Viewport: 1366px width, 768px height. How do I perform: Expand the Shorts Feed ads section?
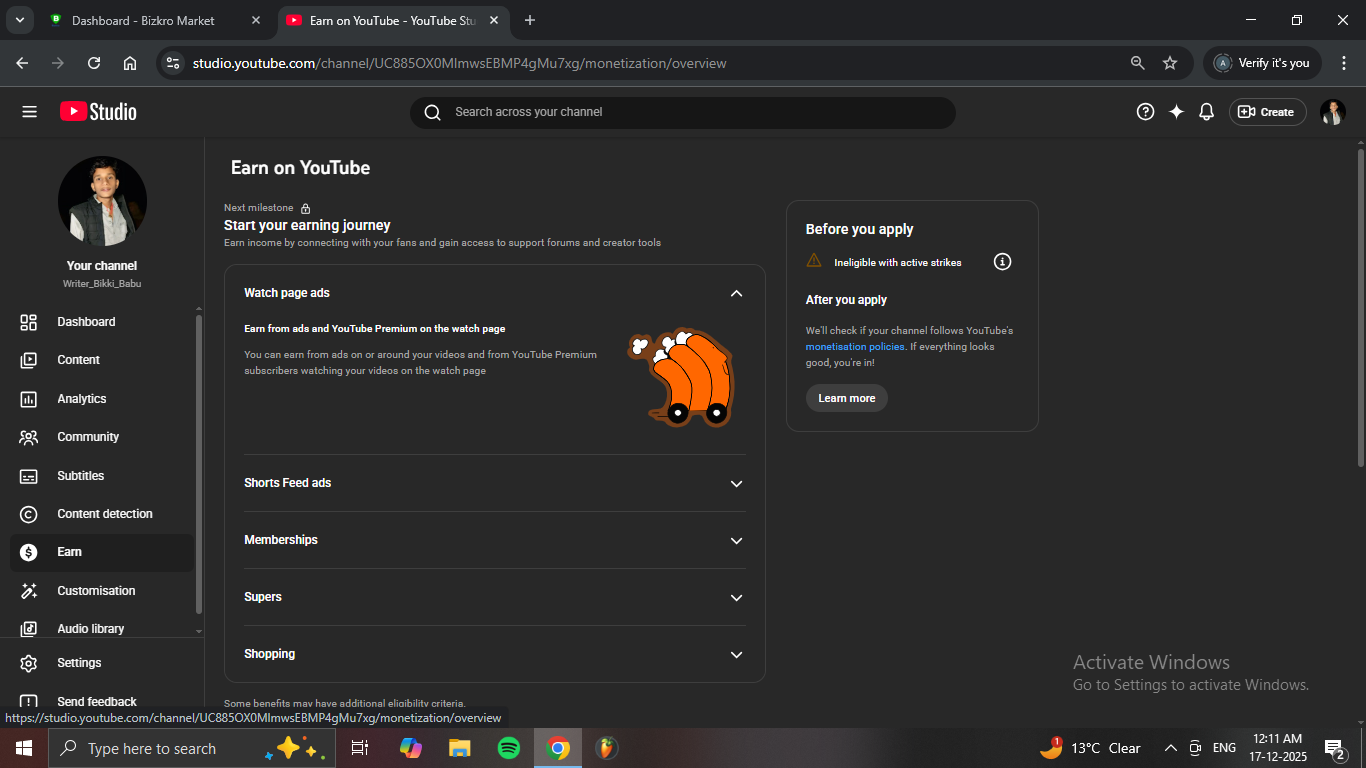(x=736, y=483)
